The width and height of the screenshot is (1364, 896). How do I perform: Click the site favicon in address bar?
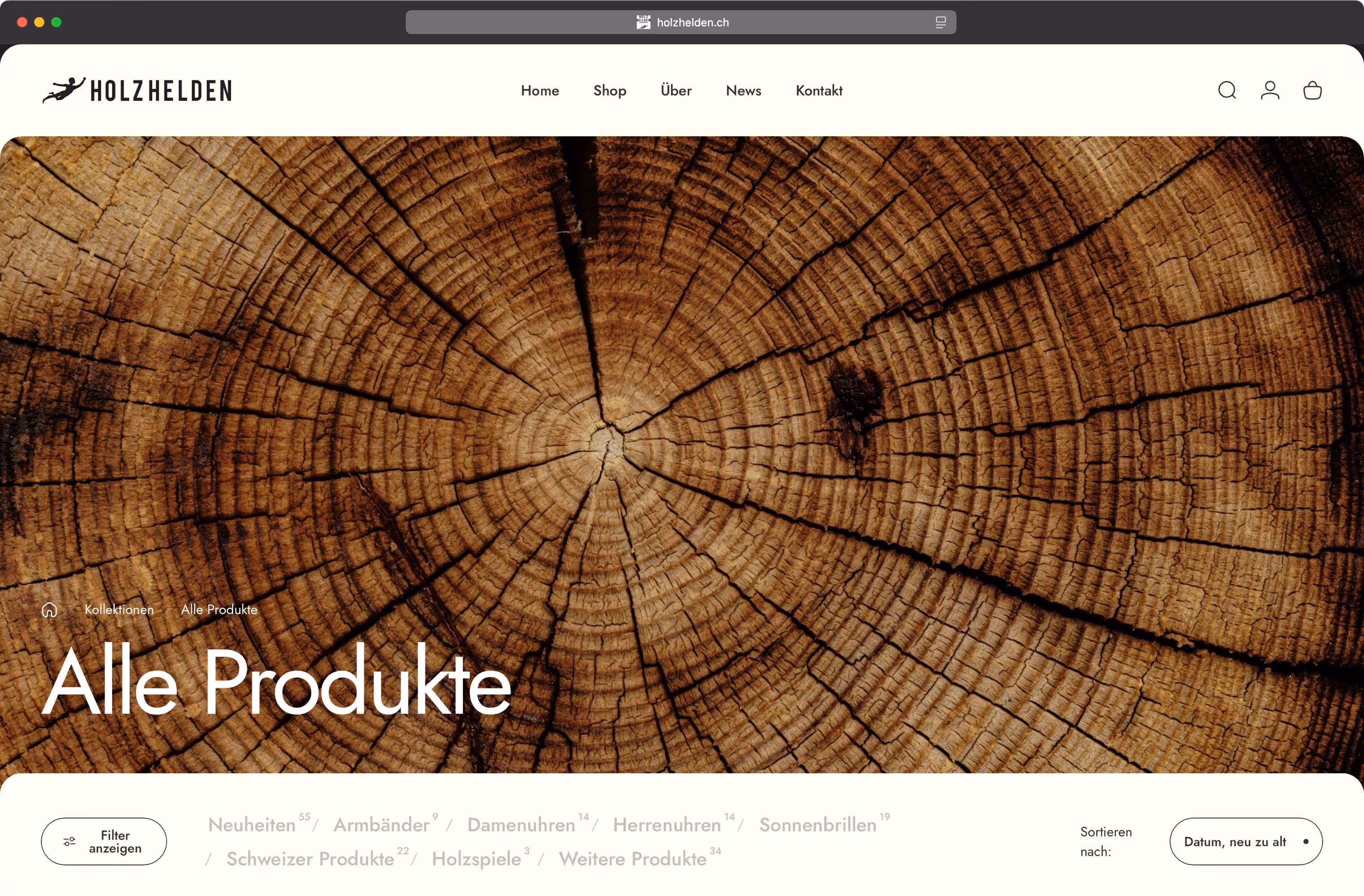tap(643, 22)
